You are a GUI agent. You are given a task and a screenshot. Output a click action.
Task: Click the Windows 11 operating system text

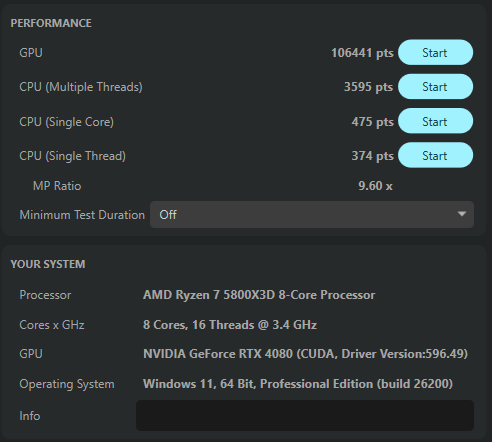tap(298, 384)
